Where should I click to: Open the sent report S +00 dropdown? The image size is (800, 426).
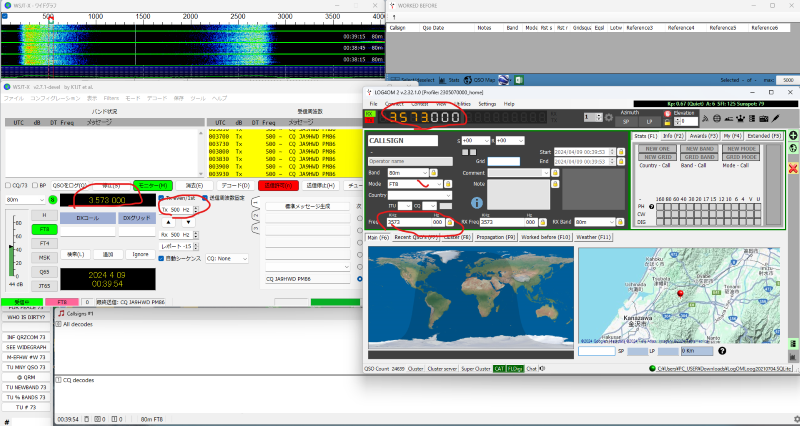[475, 140]
